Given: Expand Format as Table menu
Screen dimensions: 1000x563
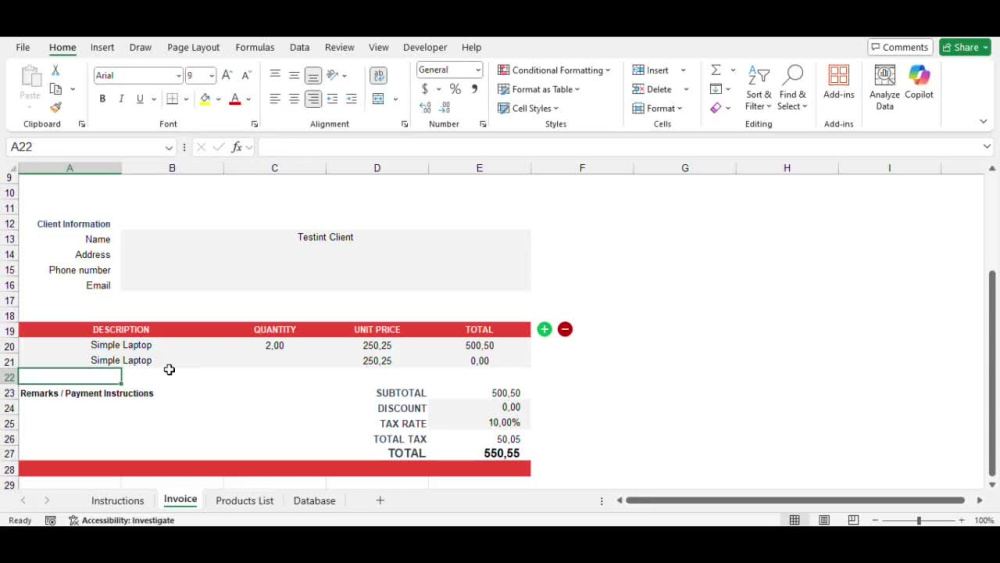Looking at the screenshot, I should [539, 89].
